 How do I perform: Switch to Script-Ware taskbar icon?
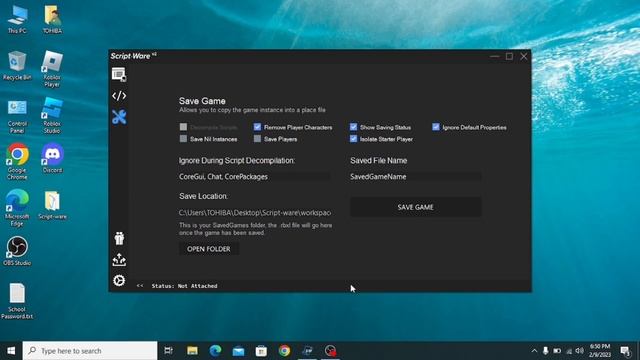307,351
